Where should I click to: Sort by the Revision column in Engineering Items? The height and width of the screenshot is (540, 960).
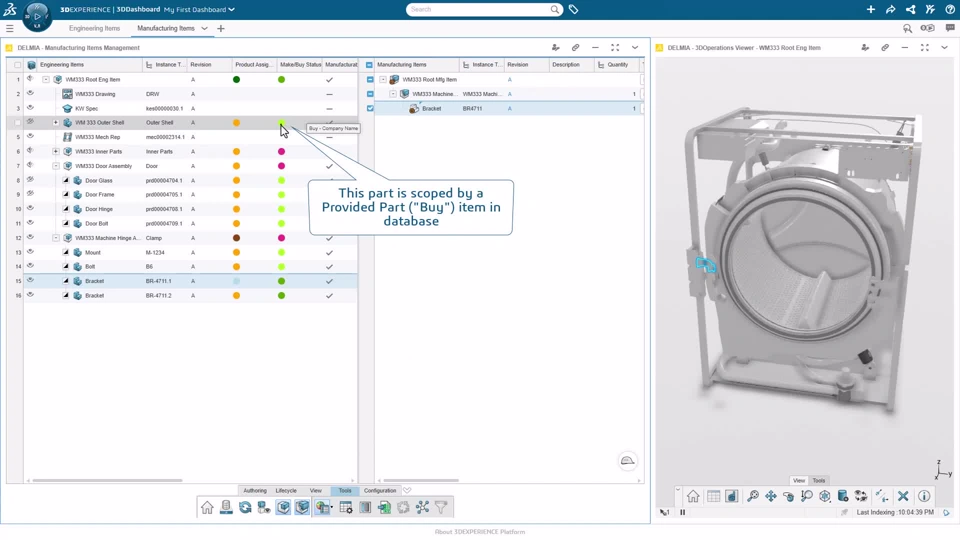click(x=209, y=65)
